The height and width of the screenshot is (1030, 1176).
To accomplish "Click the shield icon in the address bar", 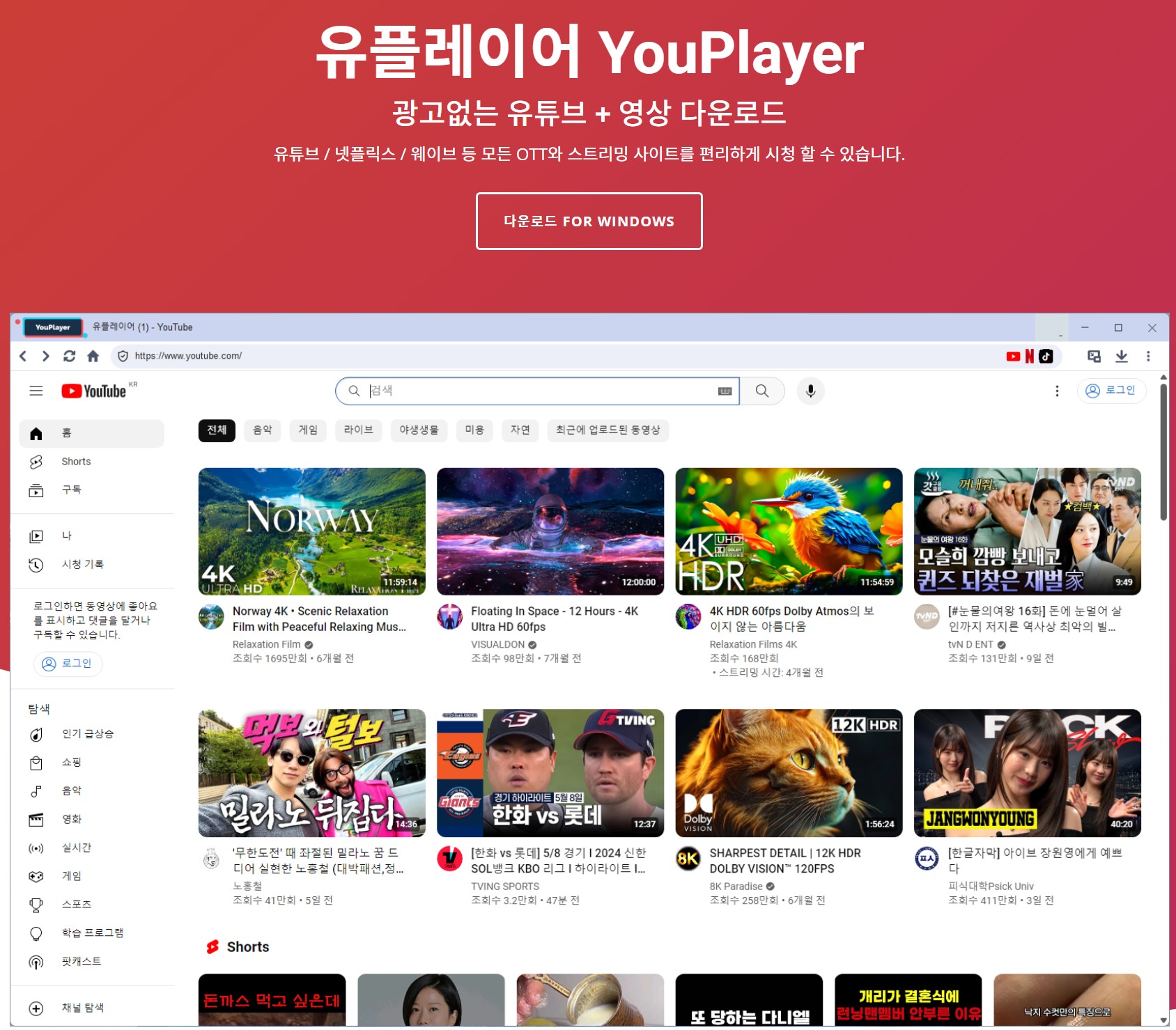I will point(123,356).
